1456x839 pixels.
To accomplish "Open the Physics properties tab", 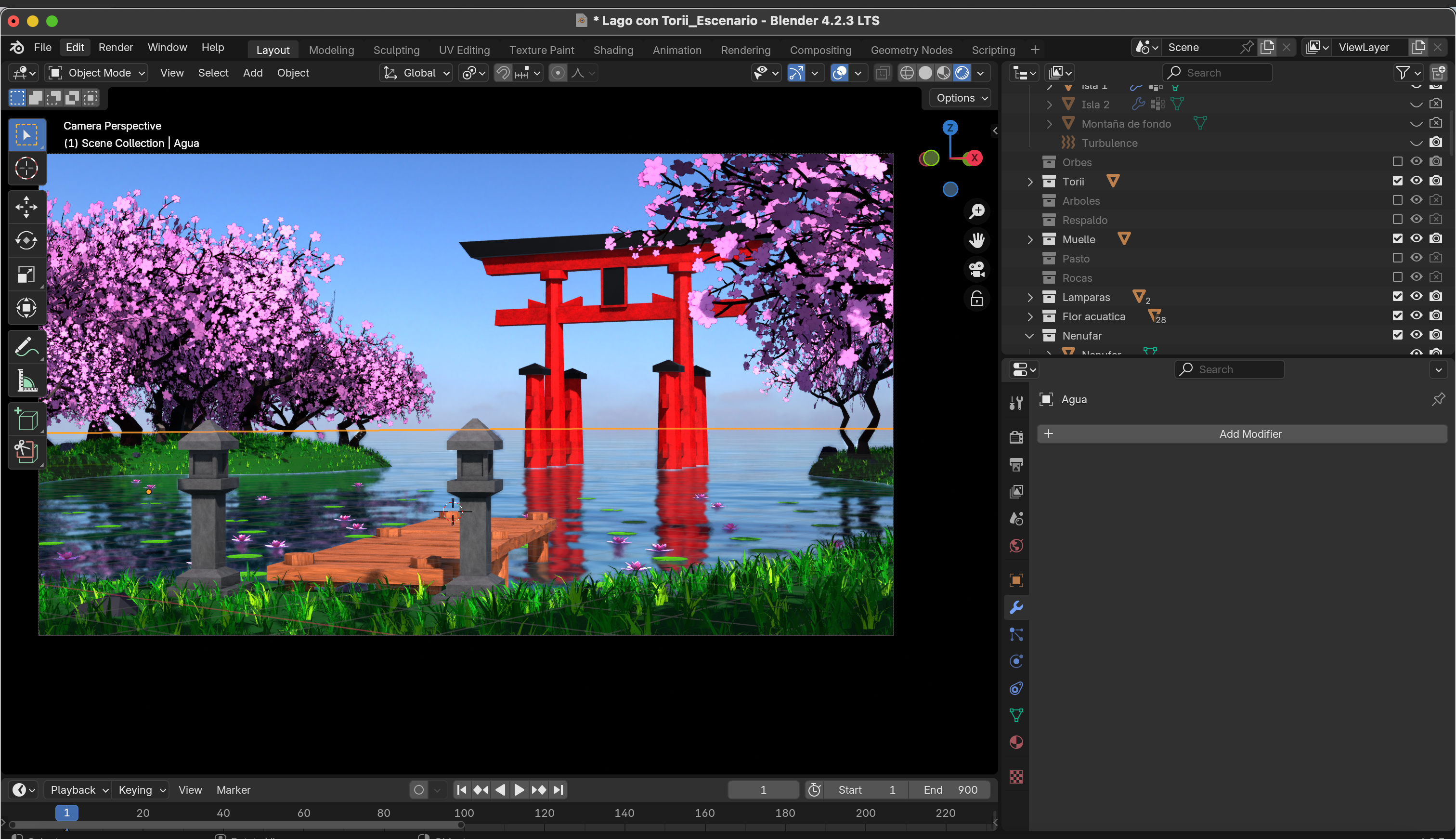I will tap(1016, 661).
